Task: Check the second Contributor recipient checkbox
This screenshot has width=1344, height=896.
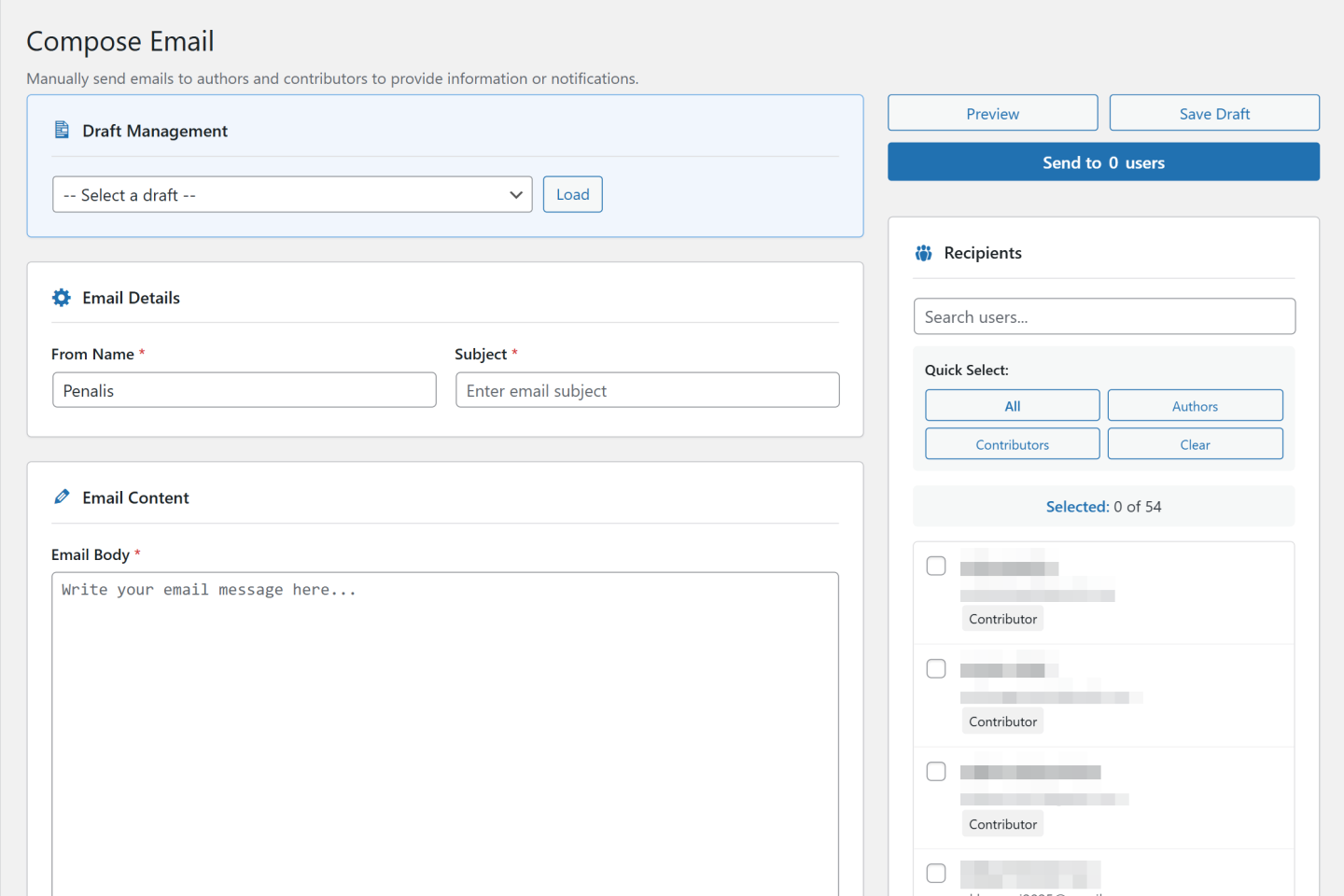Action: (936, 668)
